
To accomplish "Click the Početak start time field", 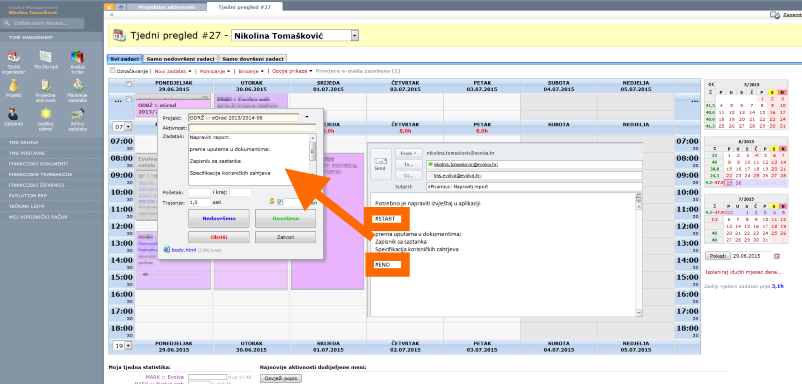I will 199,192.
